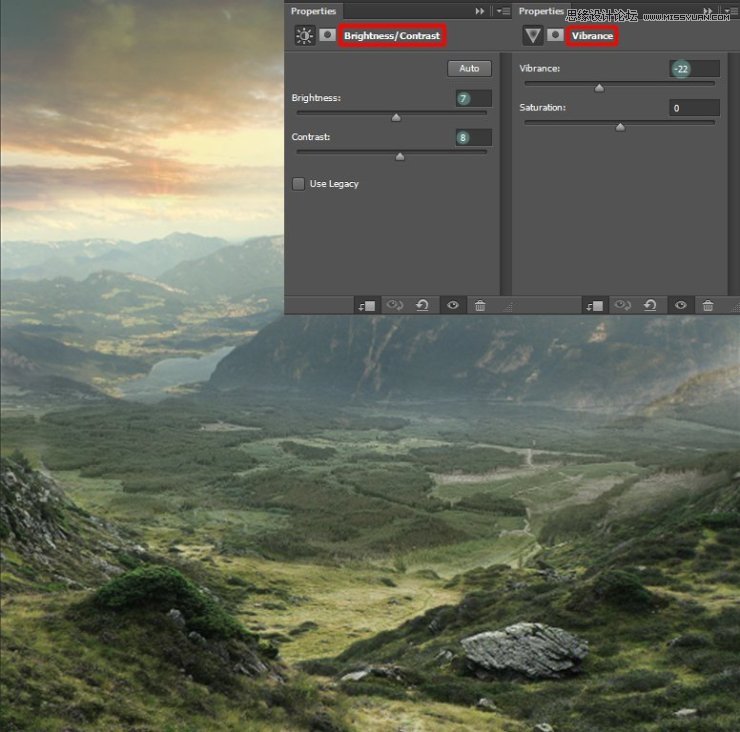Click the Saturation: label
This screenshot has width=740, height=732.
click(543, 108)
